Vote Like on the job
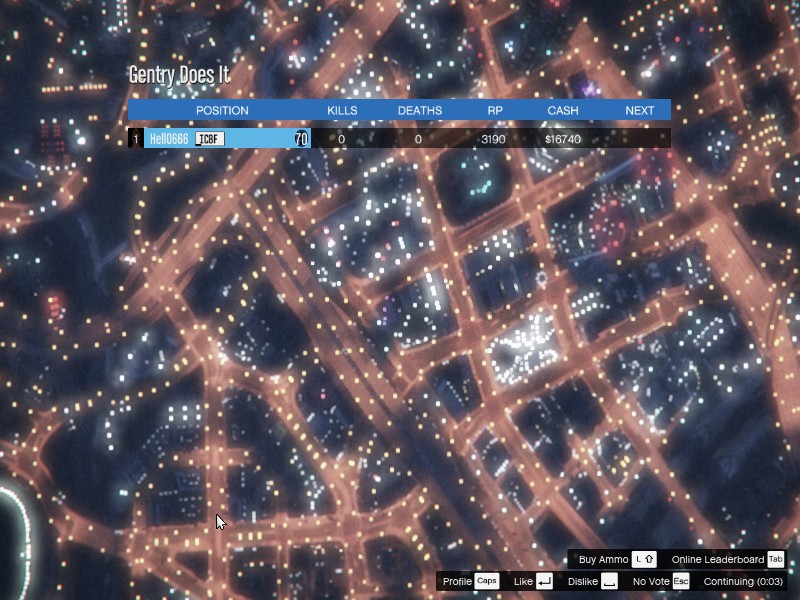The height and width of the screenshot is (600, 800). point(523,581)
